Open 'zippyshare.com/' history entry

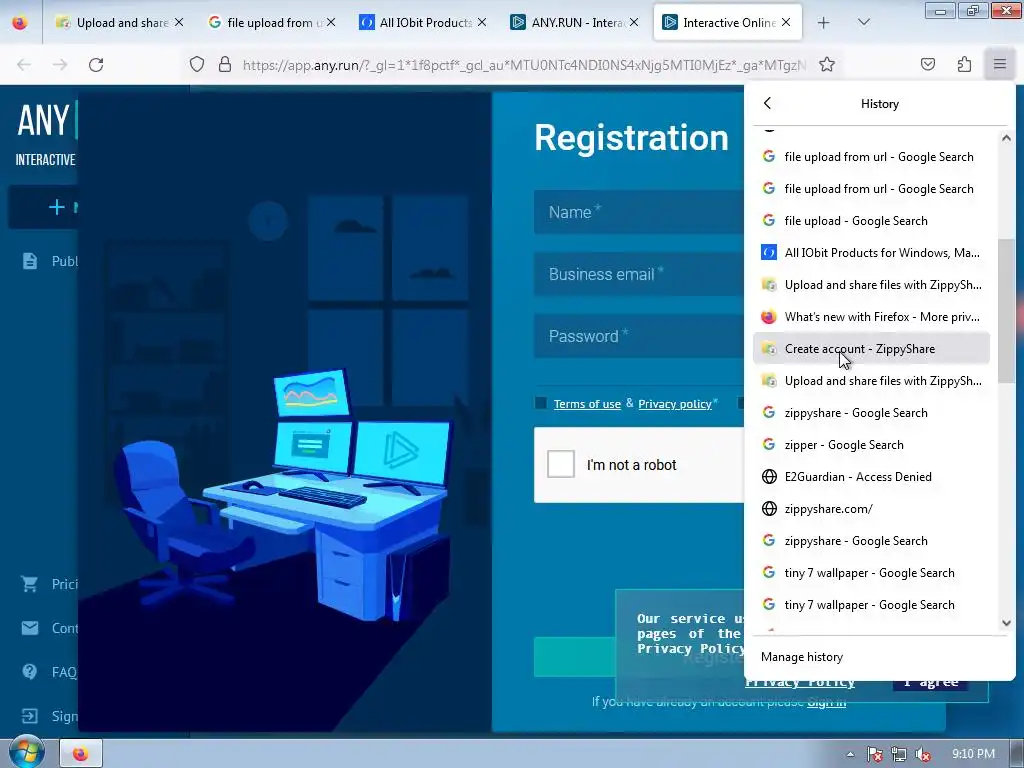pos(871,509)
